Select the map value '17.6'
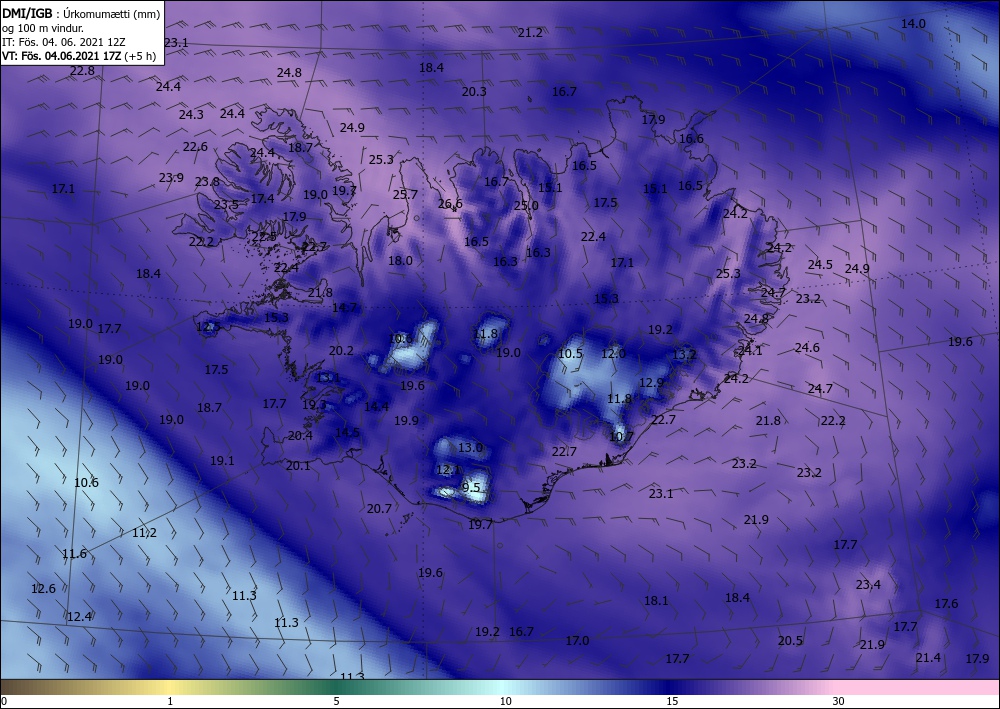 (x=946, y=603)
